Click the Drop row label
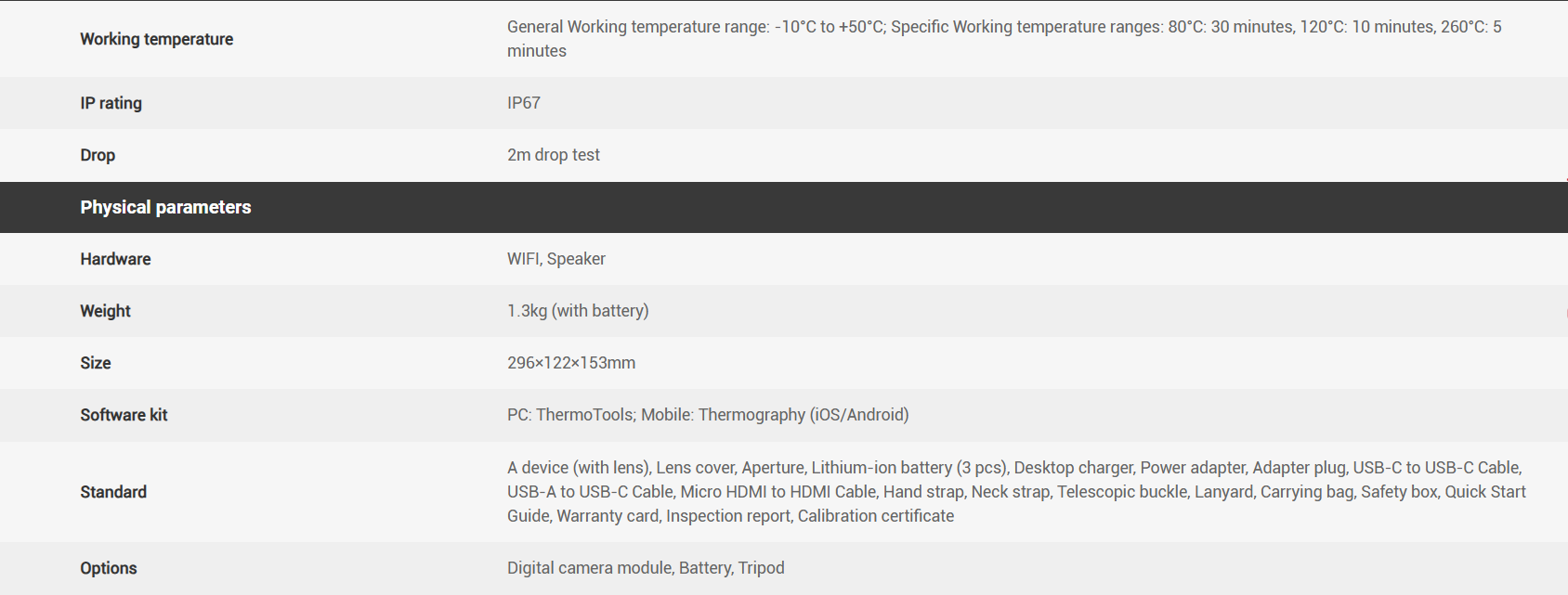The height and width of the screenshot is (595, 1568). [98, 155]
